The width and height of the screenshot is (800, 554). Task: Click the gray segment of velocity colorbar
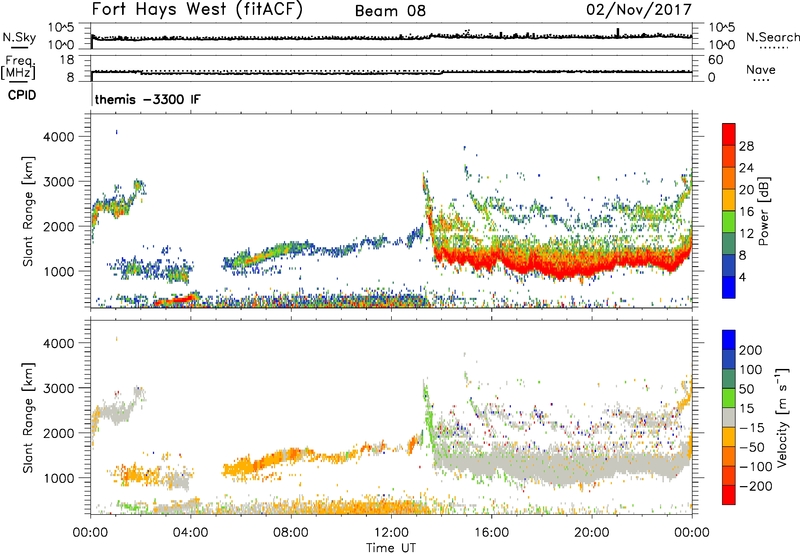pos(729,417)
